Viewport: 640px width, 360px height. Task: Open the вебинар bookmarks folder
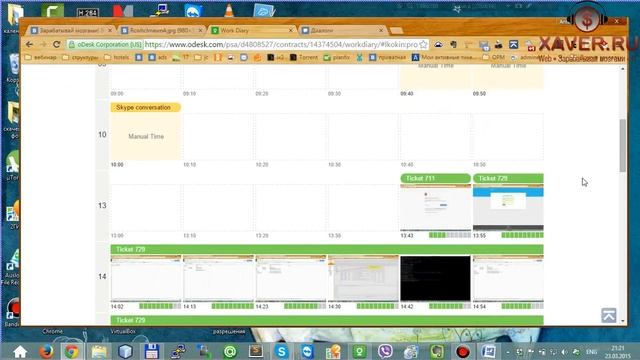(x=40, y=58)
